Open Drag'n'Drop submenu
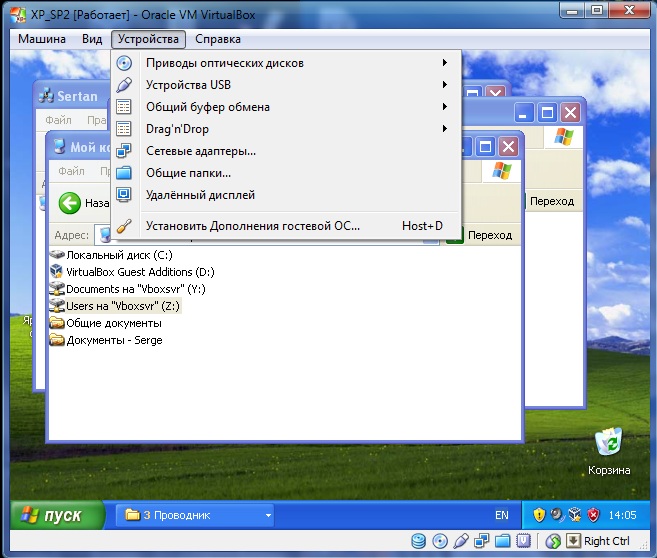Viewport: 657px width, 558px height. 286,129
